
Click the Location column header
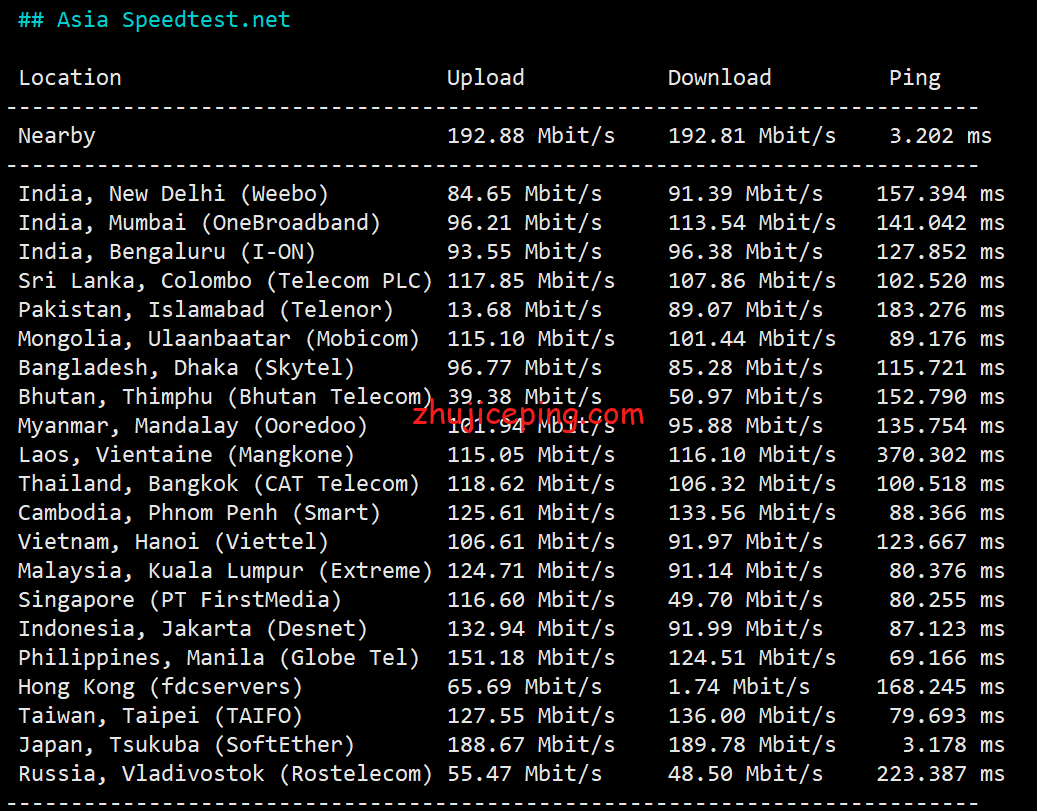pyautogui.click(x=70, y=78)
